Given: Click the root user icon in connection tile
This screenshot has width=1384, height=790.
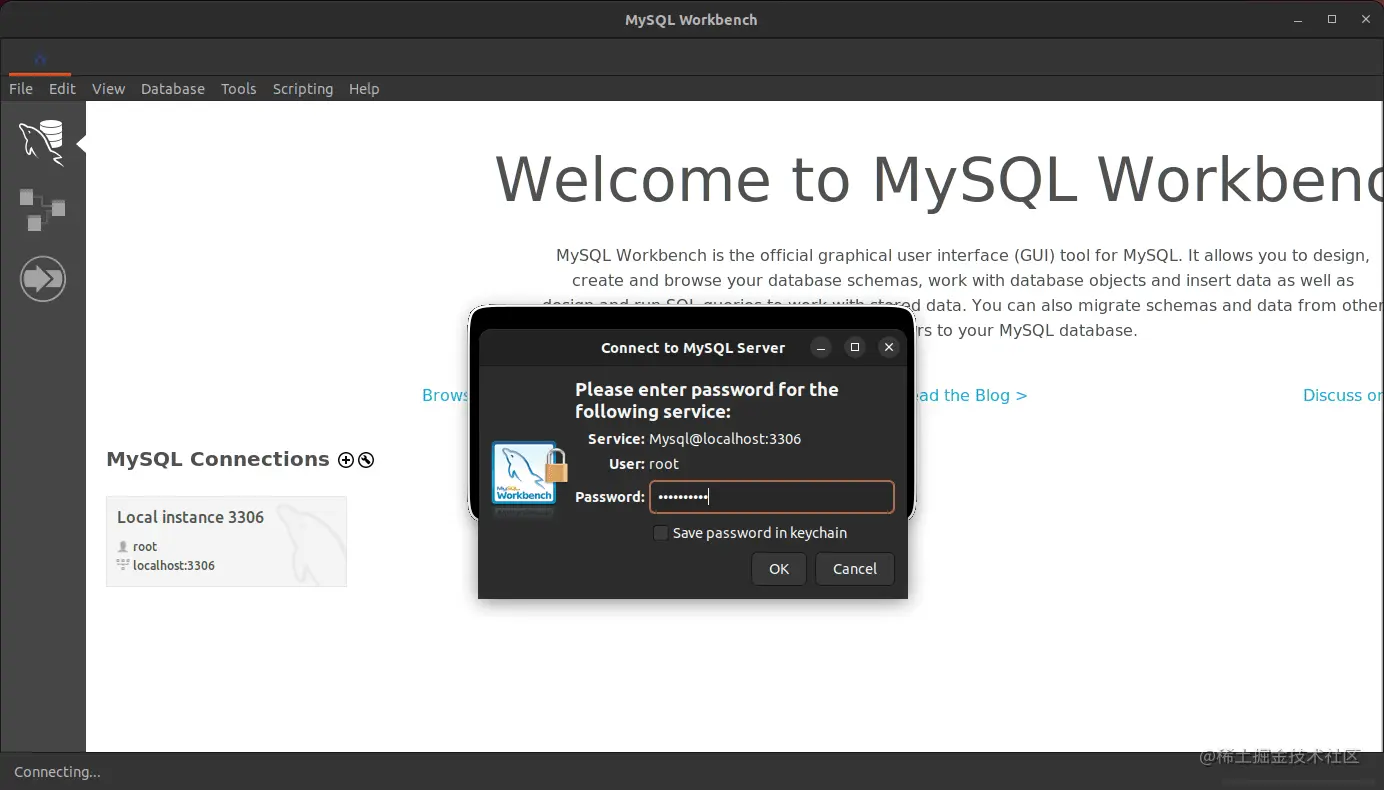Looking at the screenshot, I should pyautogui.click(x=123, y=547).
